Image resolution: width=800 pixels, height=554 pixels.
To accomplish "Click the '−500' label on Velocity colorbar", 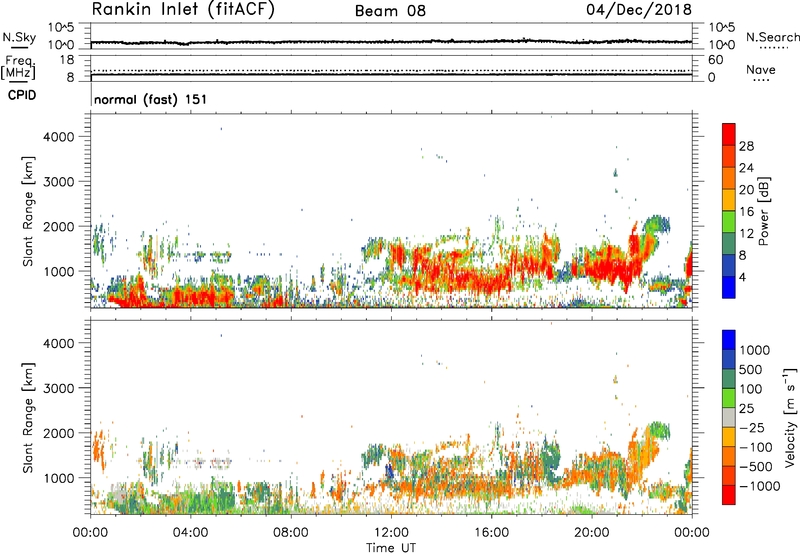I will [x=756, y=467].
